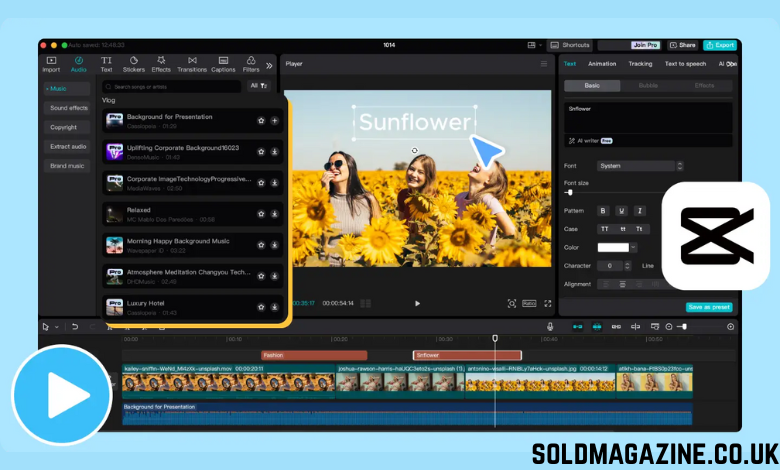Favorite Background for Presentation track
The image size is (780, 470).
click(261, 121)
